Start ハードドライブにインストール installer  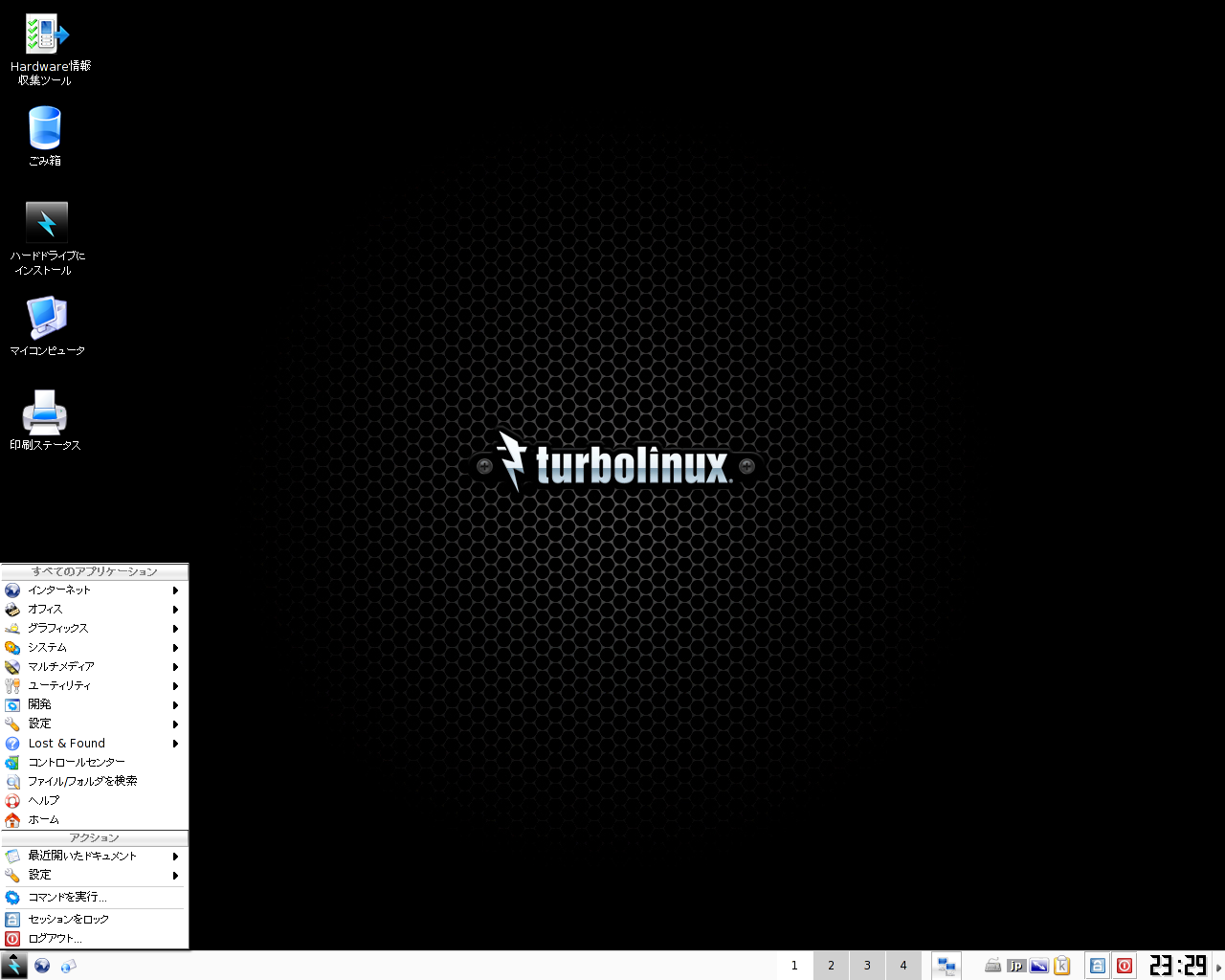(47, 220)
